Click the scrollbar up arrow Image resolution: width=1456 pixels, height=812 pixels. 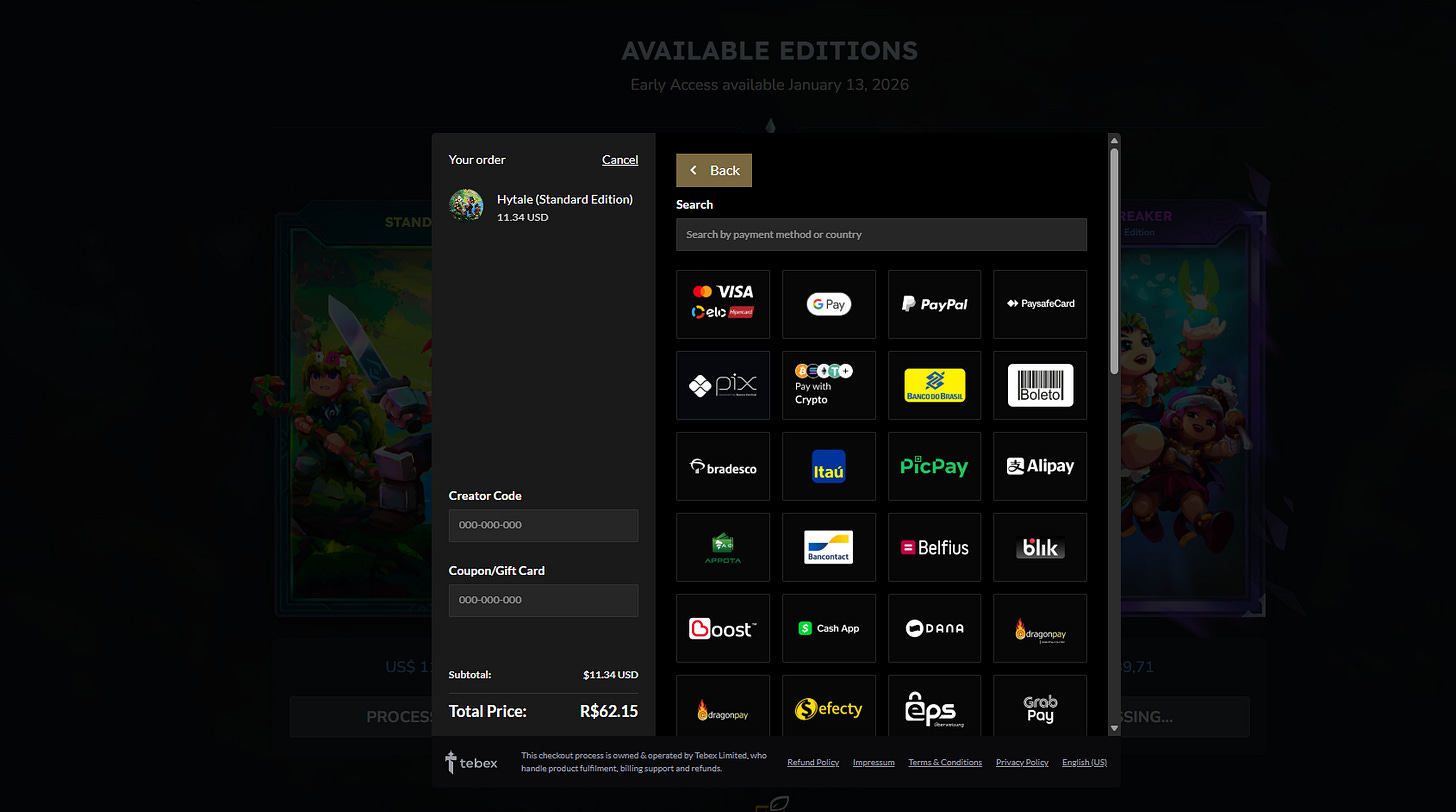click(1114, 141)
